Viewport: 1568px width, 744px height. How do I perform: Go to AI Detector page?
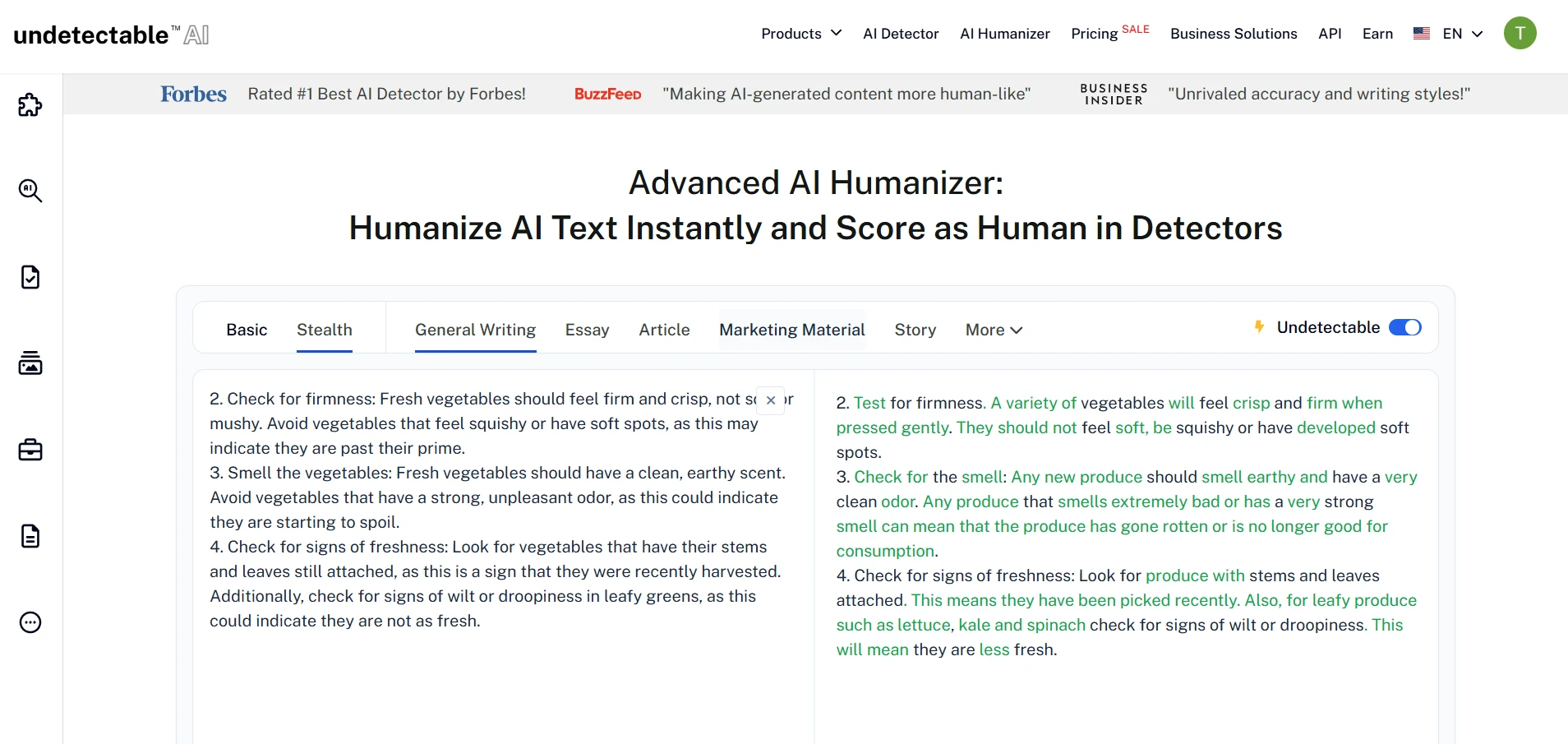coord(901,34)
